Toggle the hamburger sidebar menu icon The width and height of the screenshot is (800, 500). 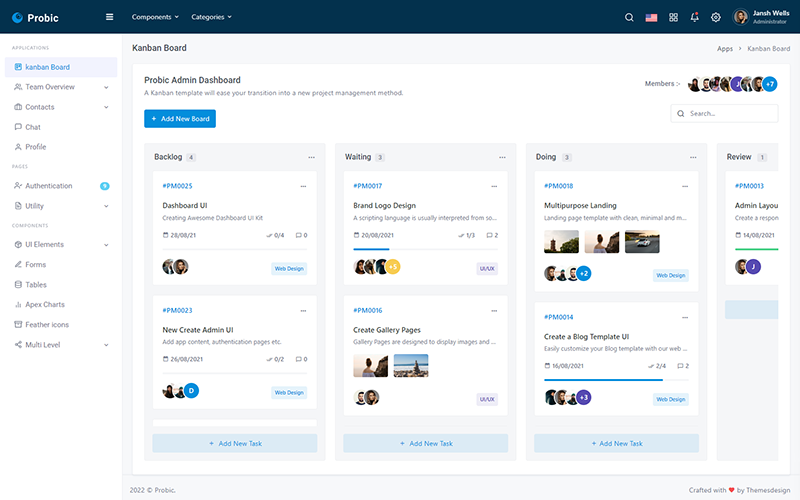pyautogui.click(x=109, y=17)
